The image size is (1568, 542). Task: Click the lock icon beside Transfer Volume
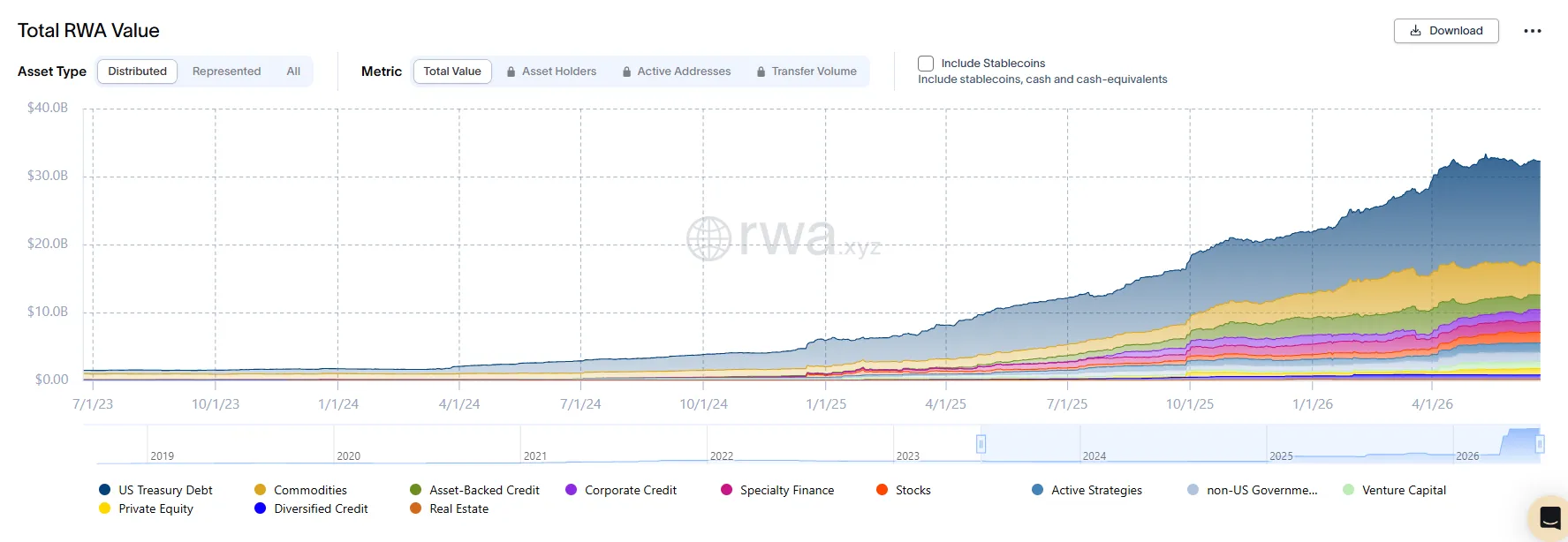click(761, 72)
